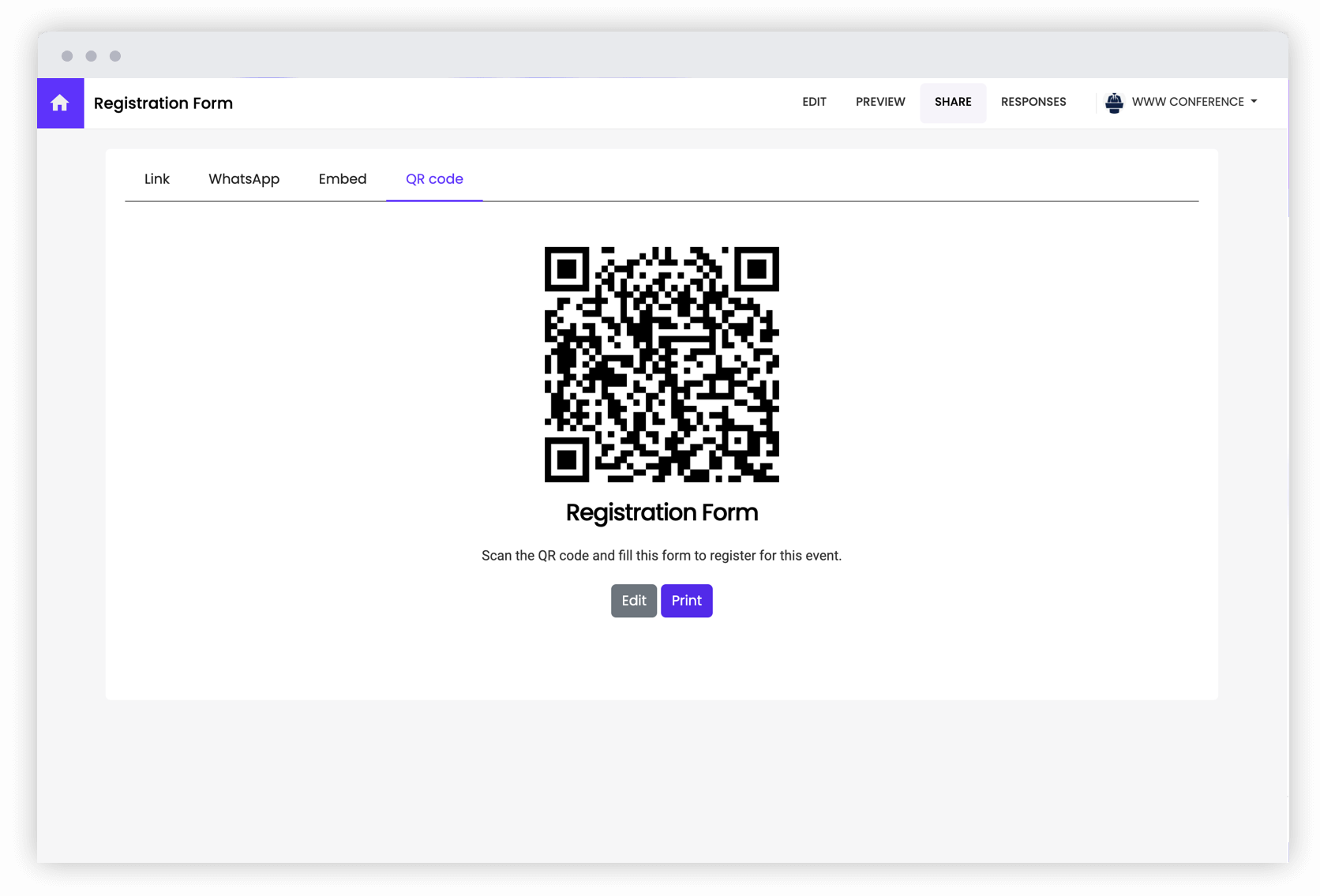View RESPONSES for the registration form
The width and height of the screenshot is (1320, 896).
pyautogui.click(x=1033, y=102)
